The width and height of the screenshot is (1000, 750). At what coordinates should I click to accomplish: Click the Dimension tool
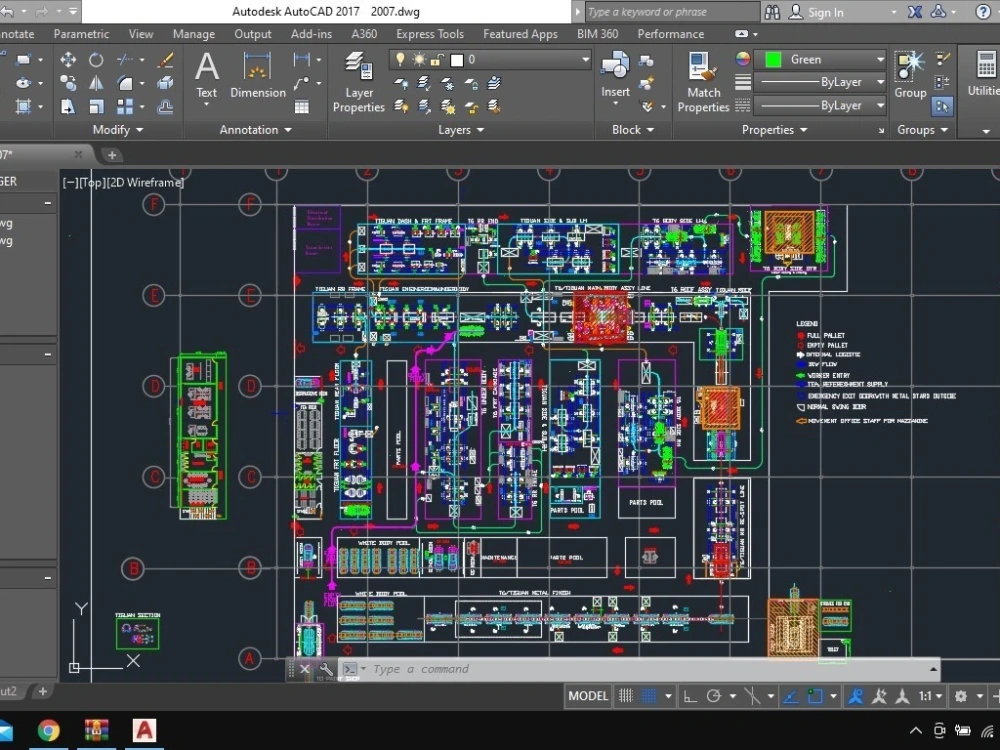tap(258, 75)
